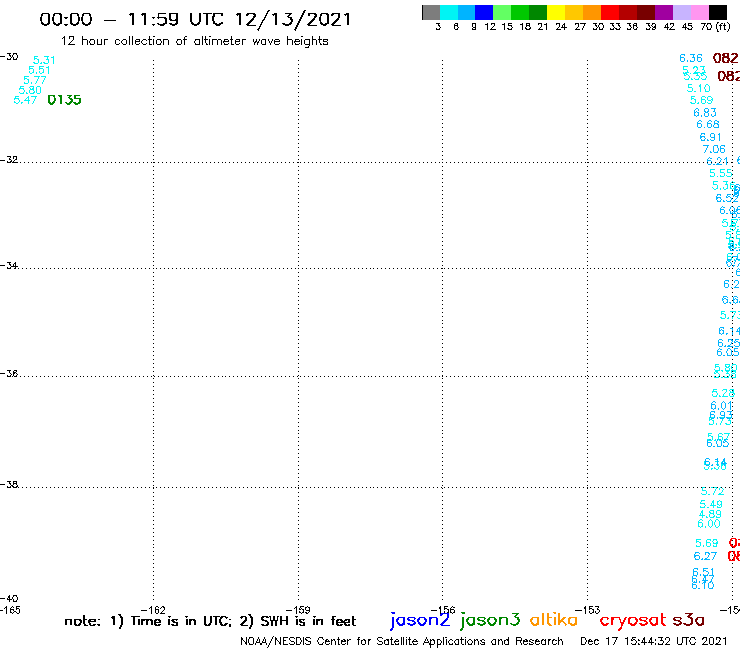Click the dark red s3a satellite label

[x=688, y=620]
